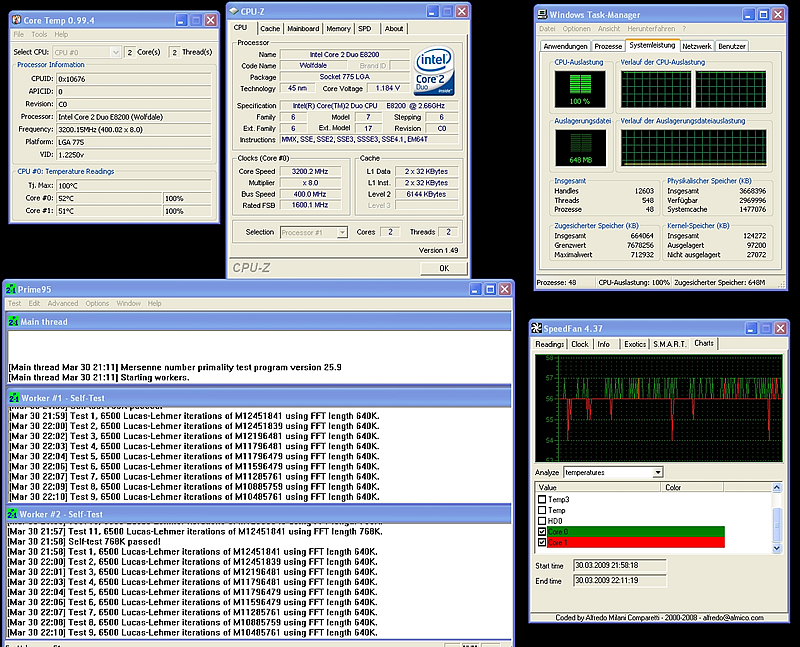This screenshot has height=647, width=800.
Task: Enable the HD0 chart checkbox
Action: click(542, 520)
